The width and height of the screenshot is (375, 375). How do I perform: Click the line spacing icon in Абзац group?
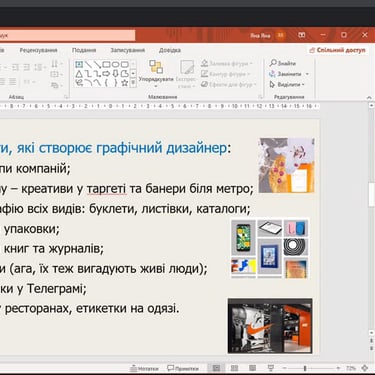[39, 67]
